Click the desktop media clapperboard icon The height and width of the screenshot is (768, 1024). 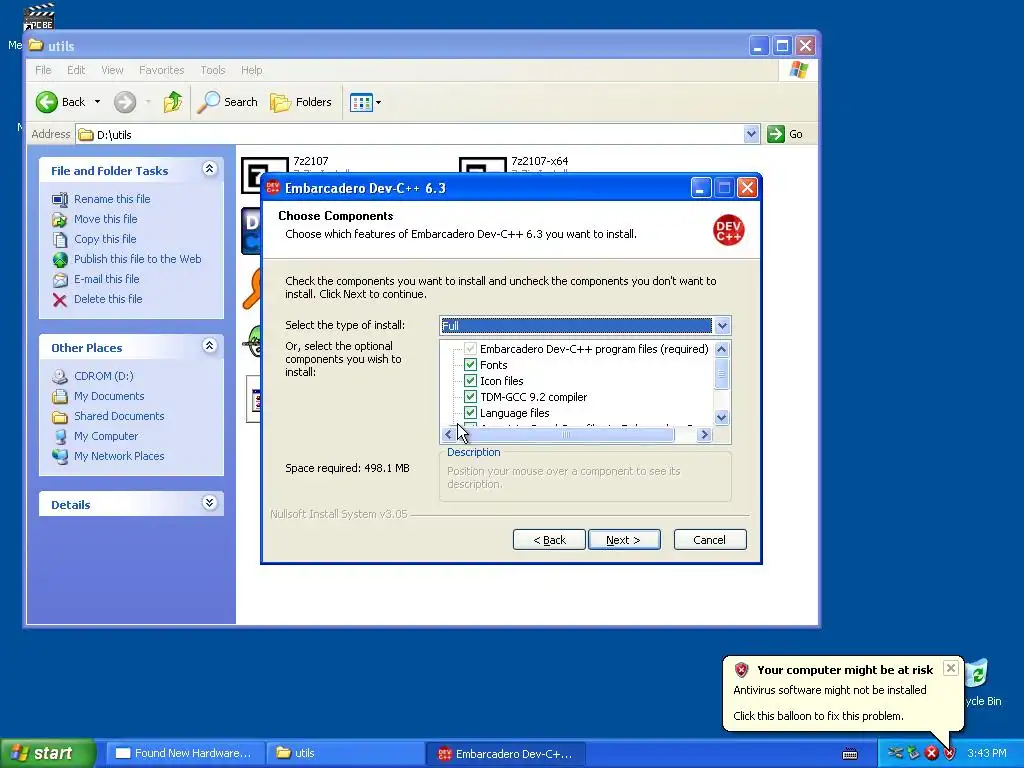click(x=39, y=17)
